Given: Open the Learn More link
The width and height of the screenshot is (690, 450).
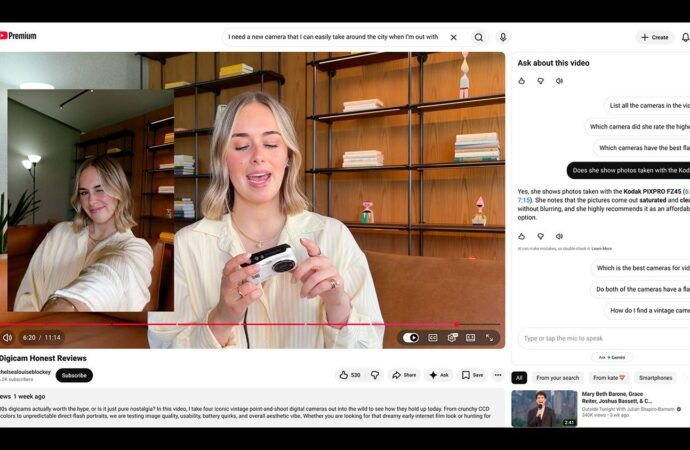Looking at the screenshot, I should coord(602,249).
